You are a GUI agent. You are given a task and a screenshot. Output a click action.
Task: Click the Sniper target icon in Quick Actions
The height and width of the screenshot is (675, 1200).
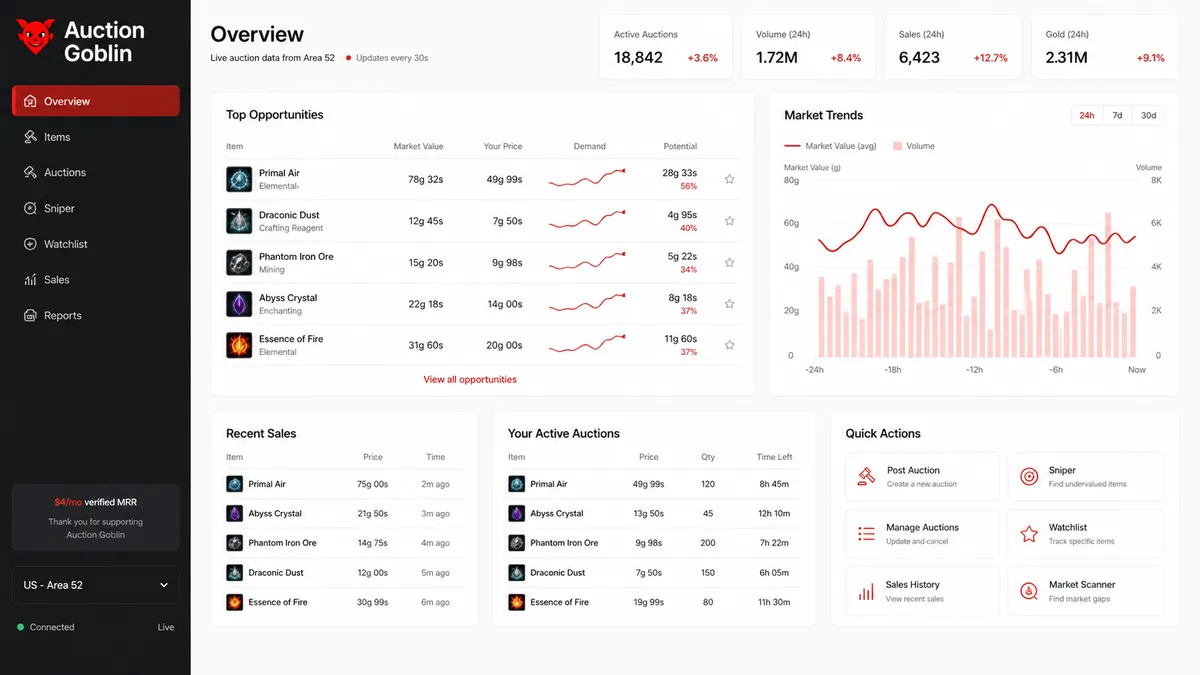pos(1028,477)
